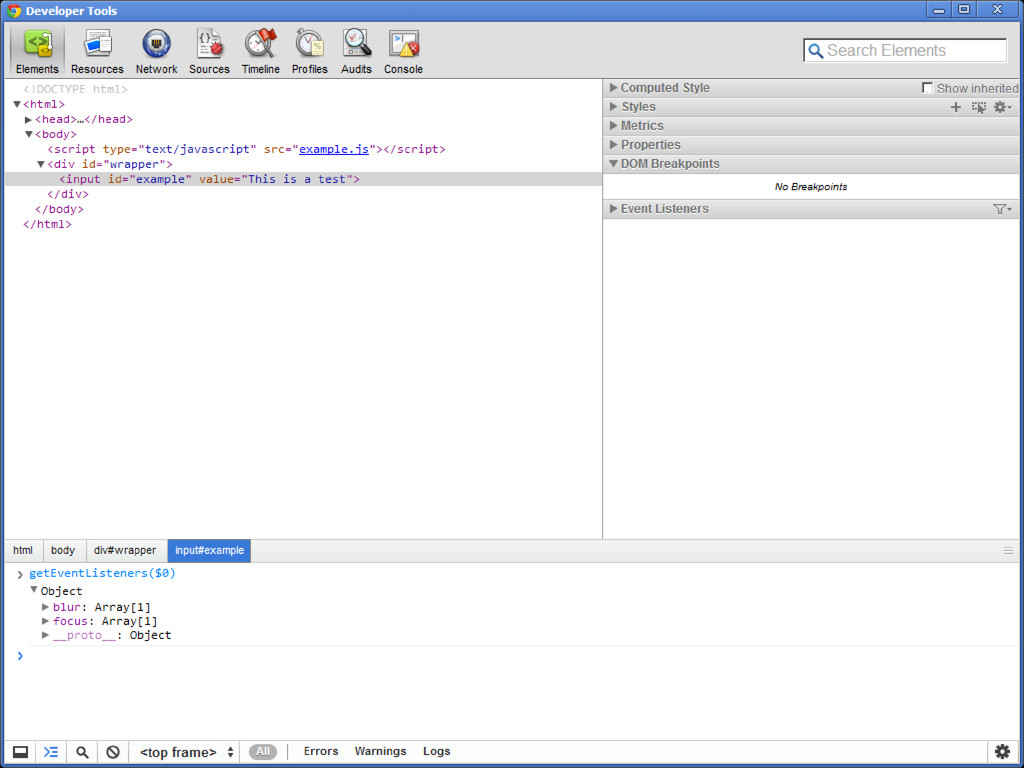Close the Developer Tools window
1024x768 pixels.
997,9
